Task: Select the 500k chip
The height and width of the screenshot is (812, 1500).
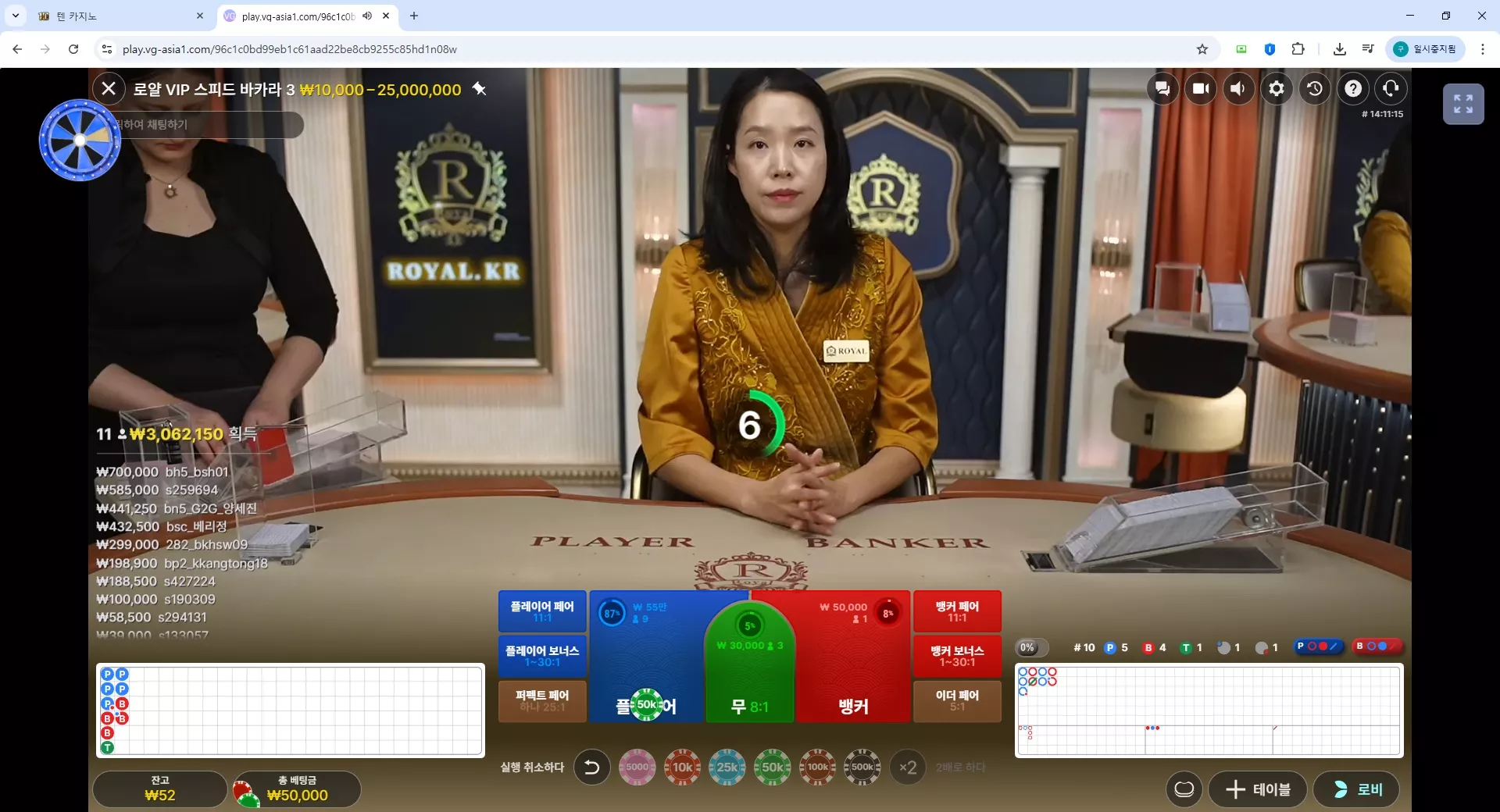Action: 862,767
